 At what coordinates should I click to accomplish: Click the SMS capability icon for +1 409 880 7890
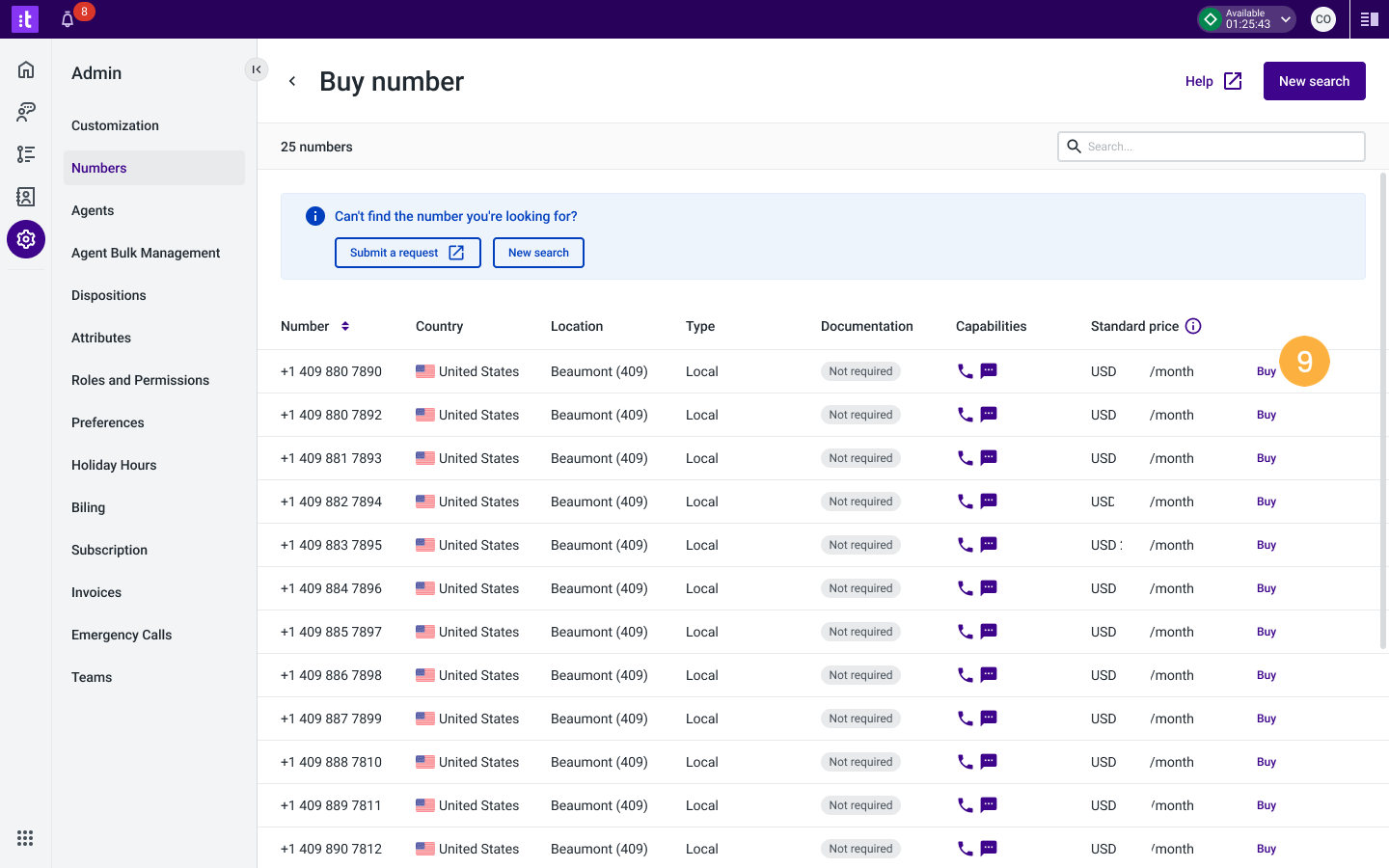988,370
